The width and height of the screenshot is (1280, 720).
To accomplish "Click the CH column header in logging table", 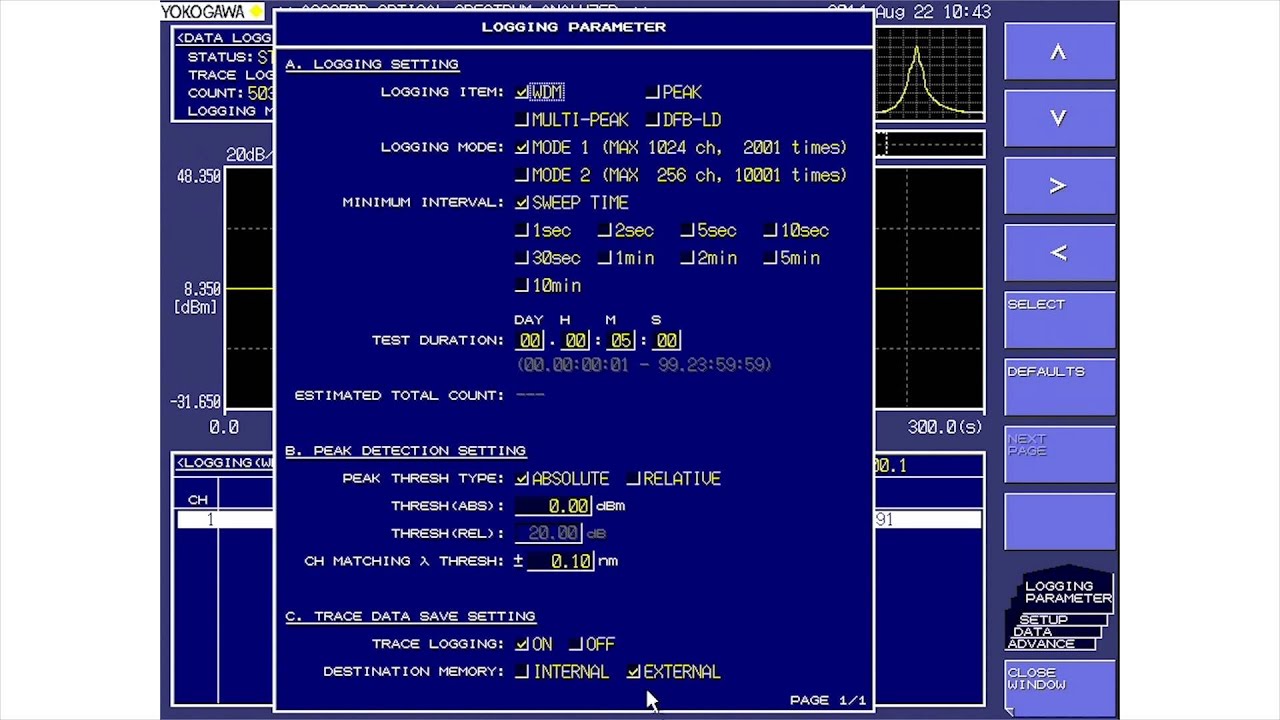I will click(x=198, y=499).
